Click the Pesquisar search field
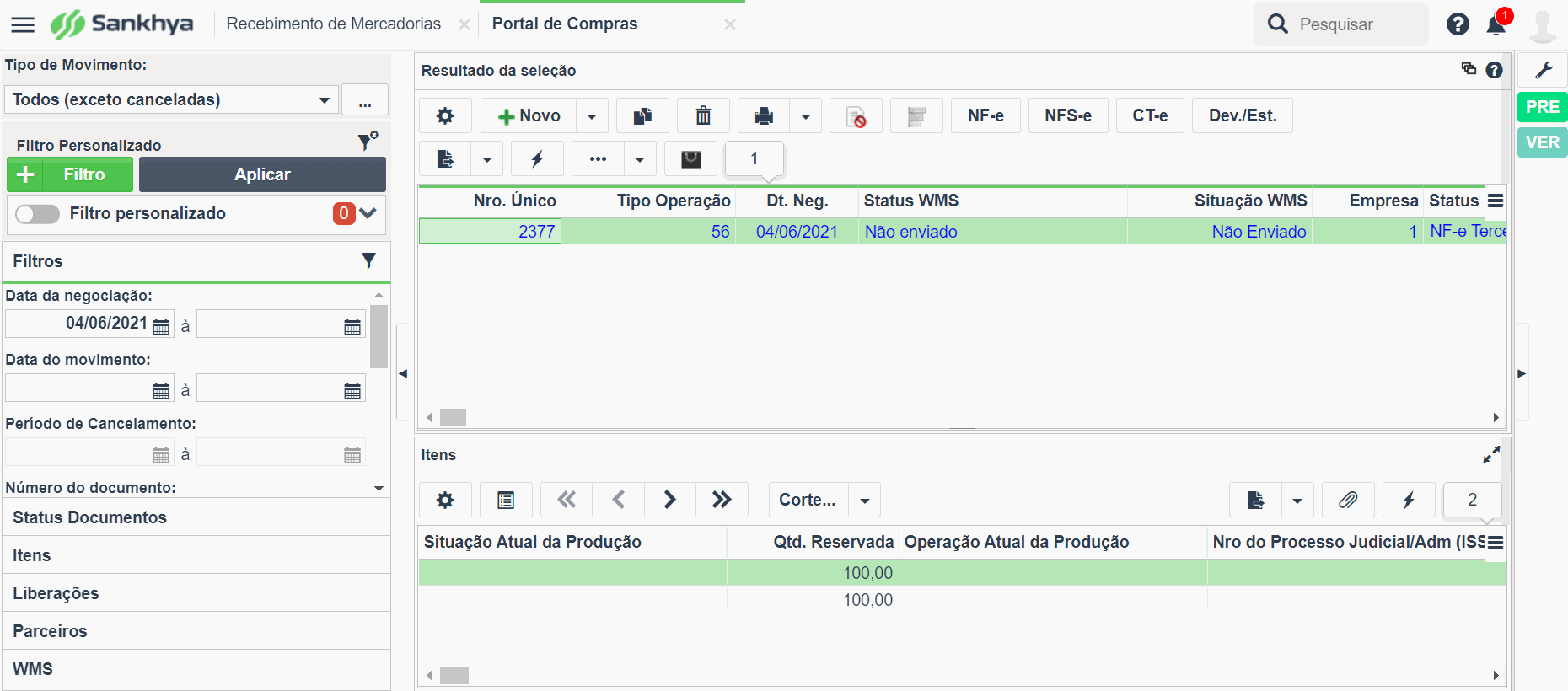This screenshot has width=1568, height=691. (1341, 24)
